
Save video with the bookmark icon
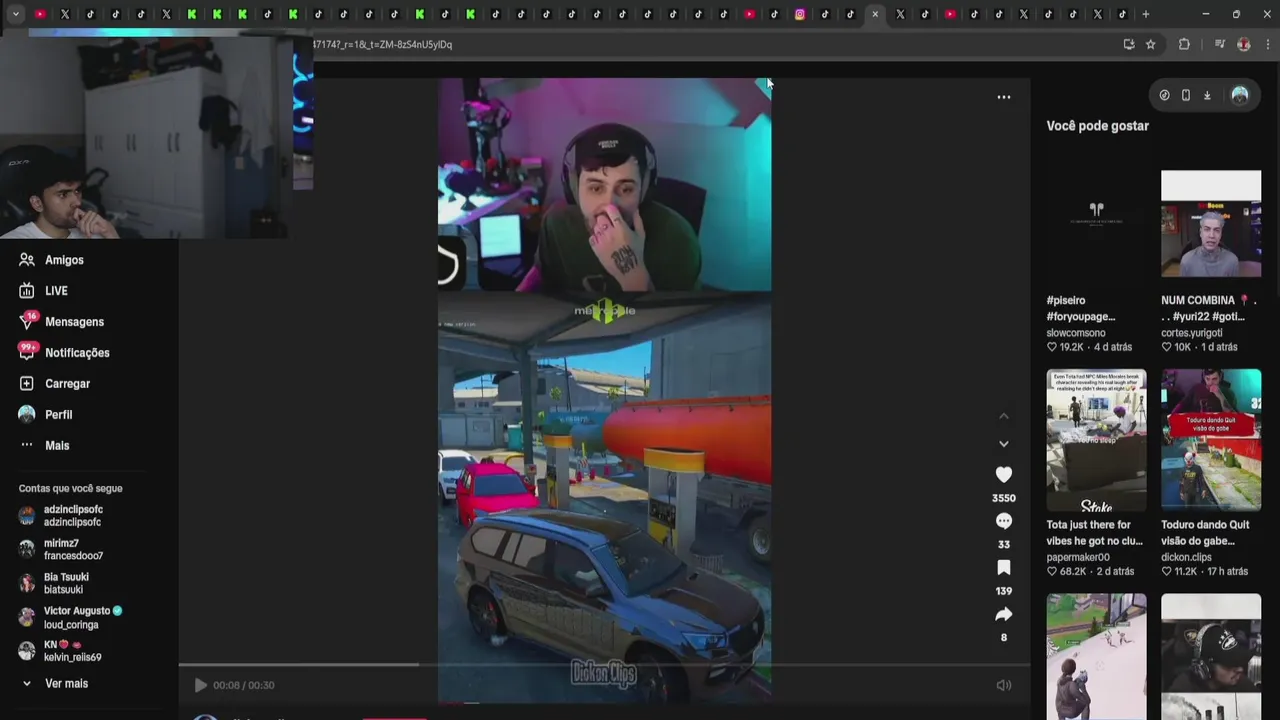click(1004, 568)
